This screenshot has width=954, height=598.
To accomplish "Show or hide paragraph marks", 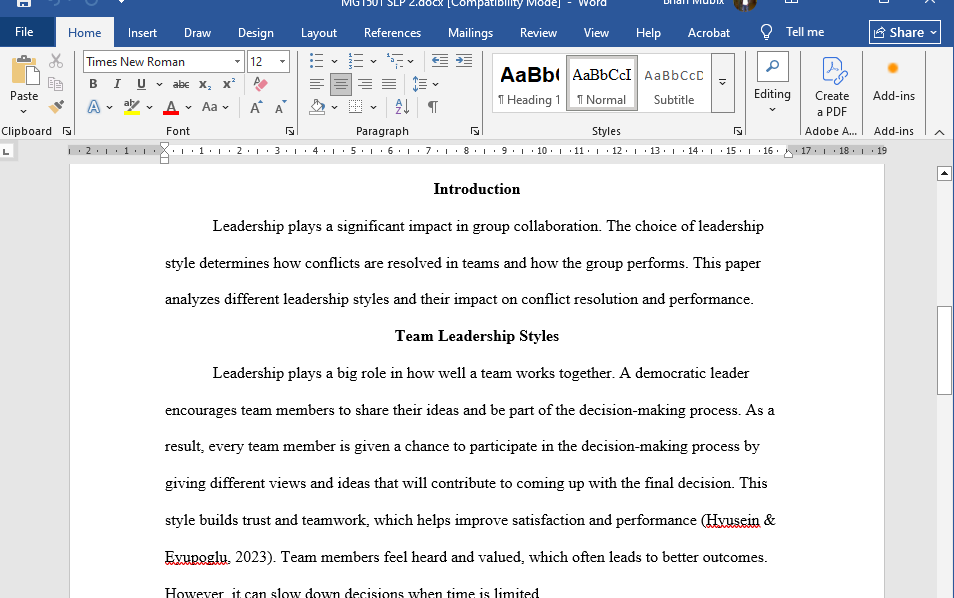I will [433, 107].
